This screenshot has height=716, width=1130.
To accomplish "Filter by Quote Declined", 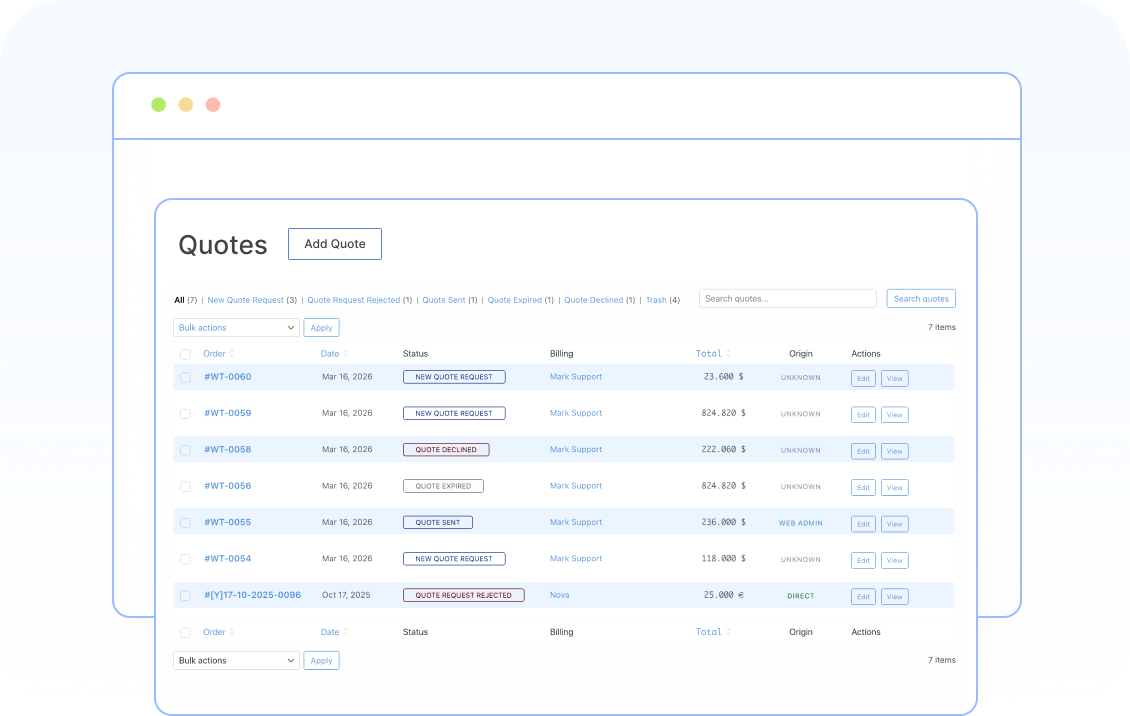I will [x=594, y=300].
